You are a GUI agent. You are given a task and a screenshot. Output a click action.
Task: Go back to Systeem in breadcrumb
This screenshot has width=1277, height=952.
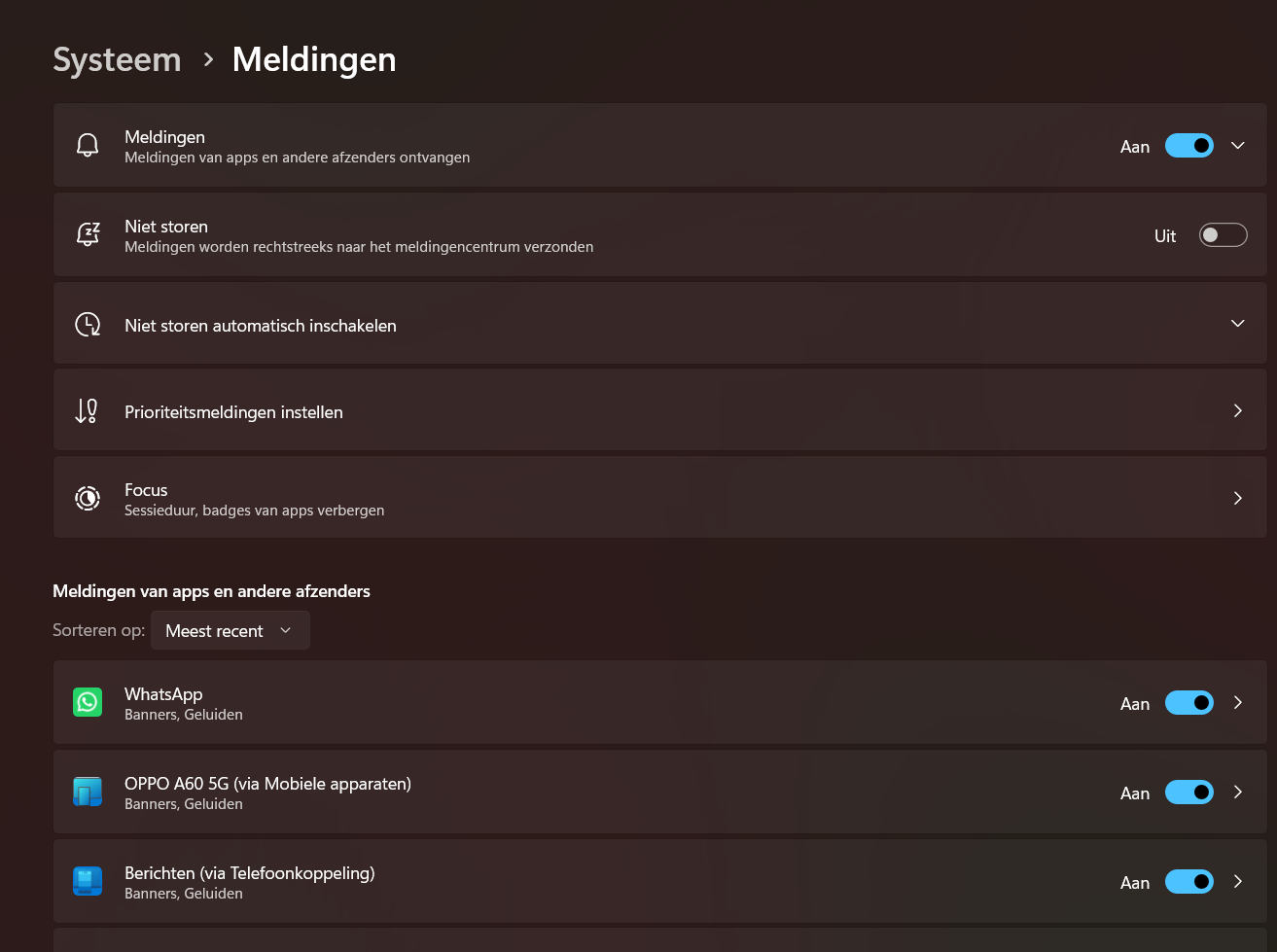click(117, 60)
